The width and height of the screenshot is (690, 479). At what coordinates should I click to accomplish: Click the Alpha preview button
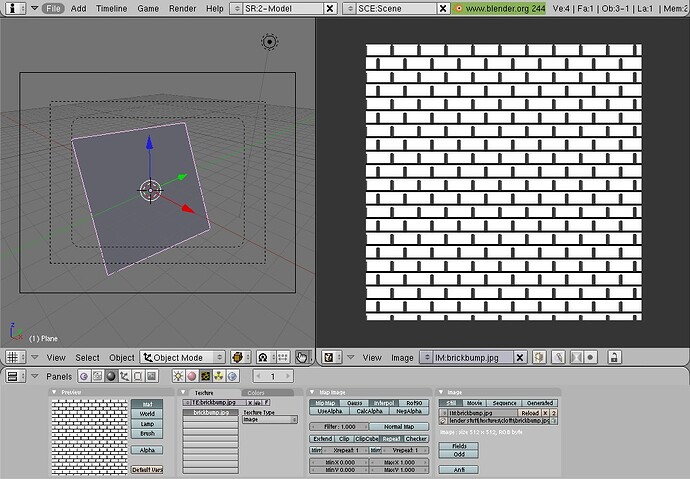[x=147, y=450]
